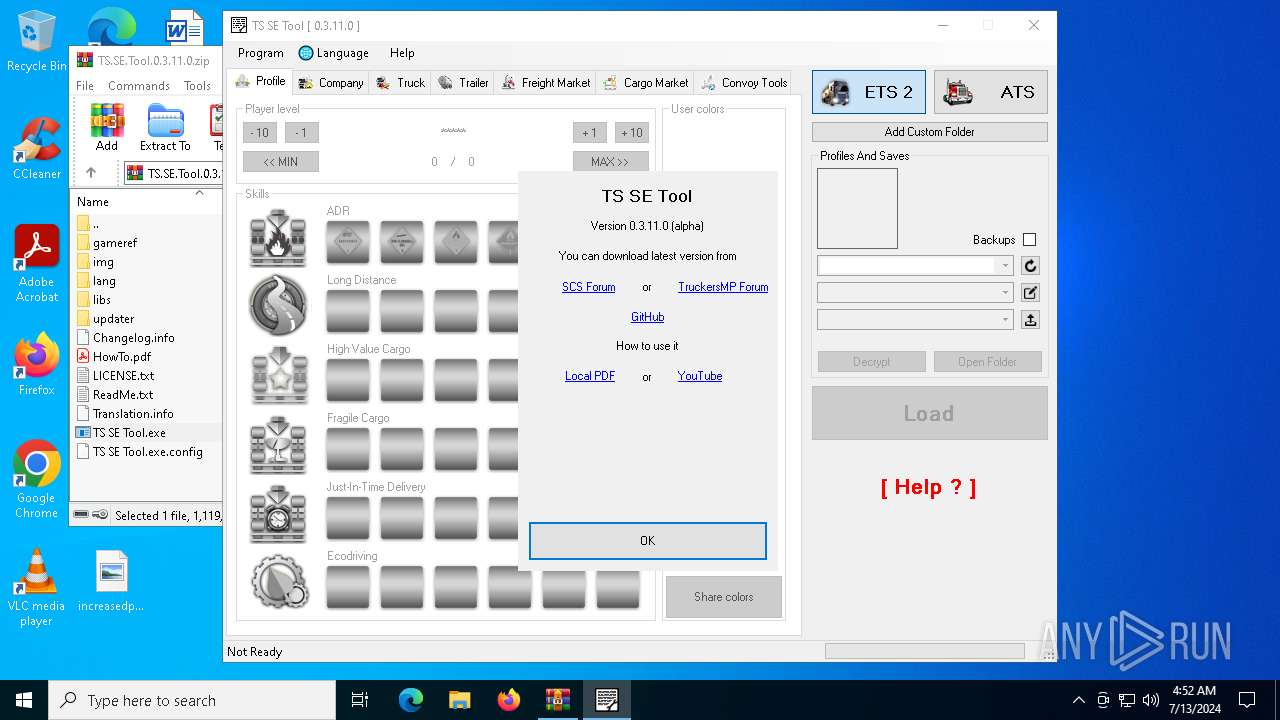Click the Long Distance skill icon

[278, 305]
